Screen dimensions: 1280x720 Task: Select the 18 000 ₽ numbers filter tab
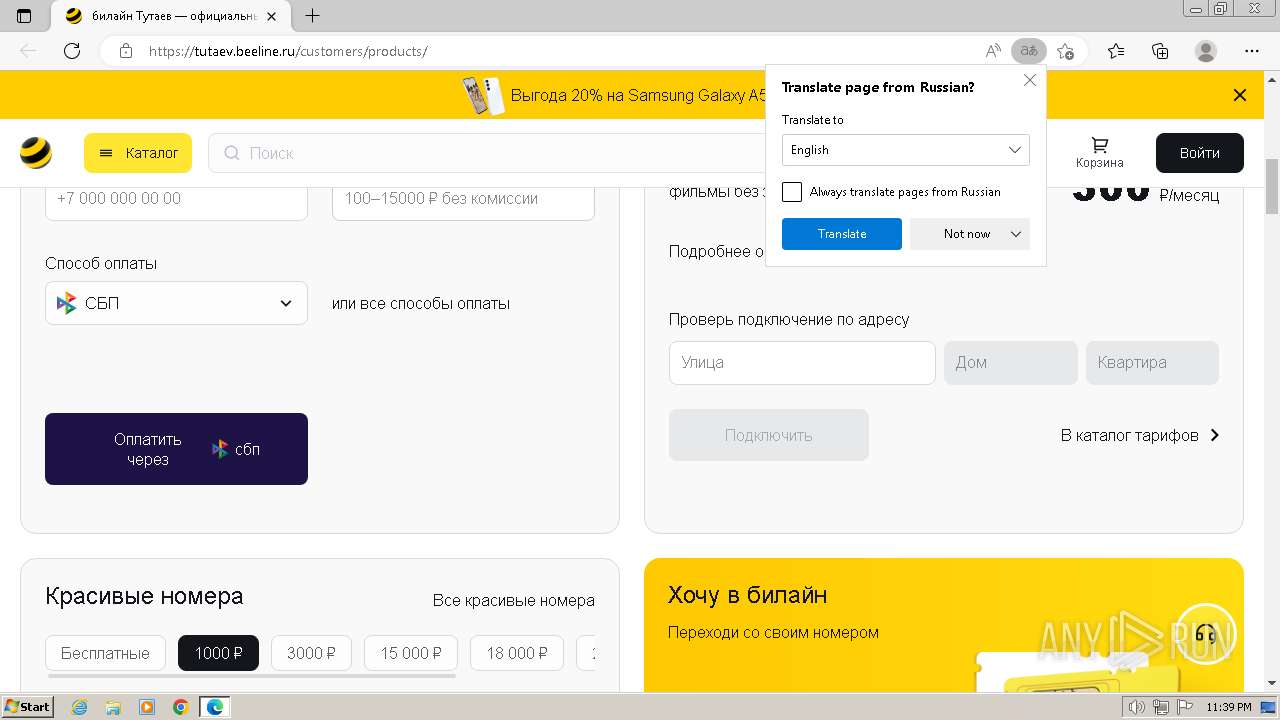click(517, 653)
